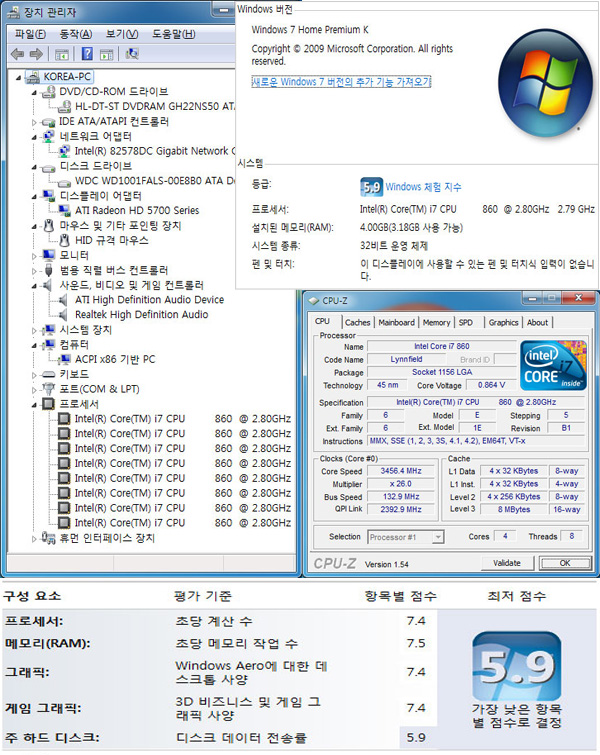Open the 도움말(H) menu
This screenshot has height=755, width=600.
pos(173,34)
